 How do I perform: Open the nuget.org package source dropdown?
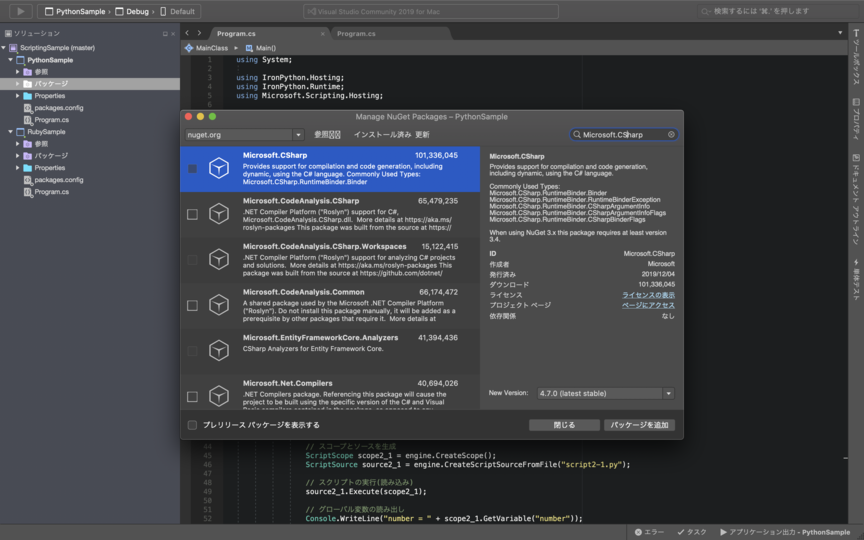245,134
